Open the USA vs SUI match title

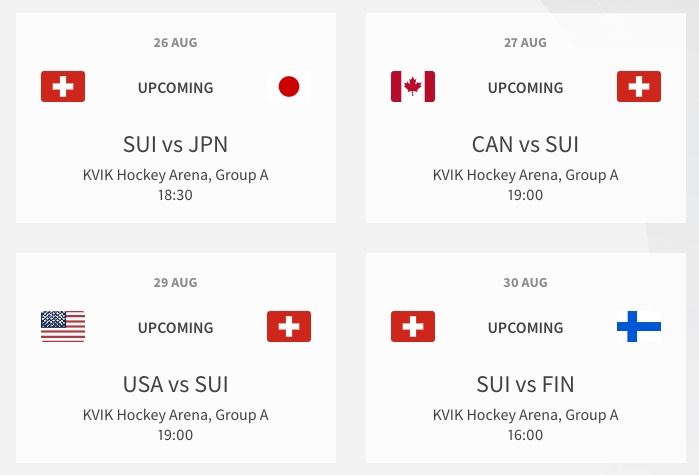click(x=176, y=385)
